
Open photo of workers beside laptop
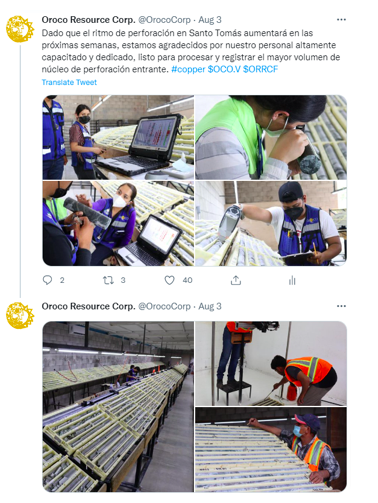(x=118, y=137)
